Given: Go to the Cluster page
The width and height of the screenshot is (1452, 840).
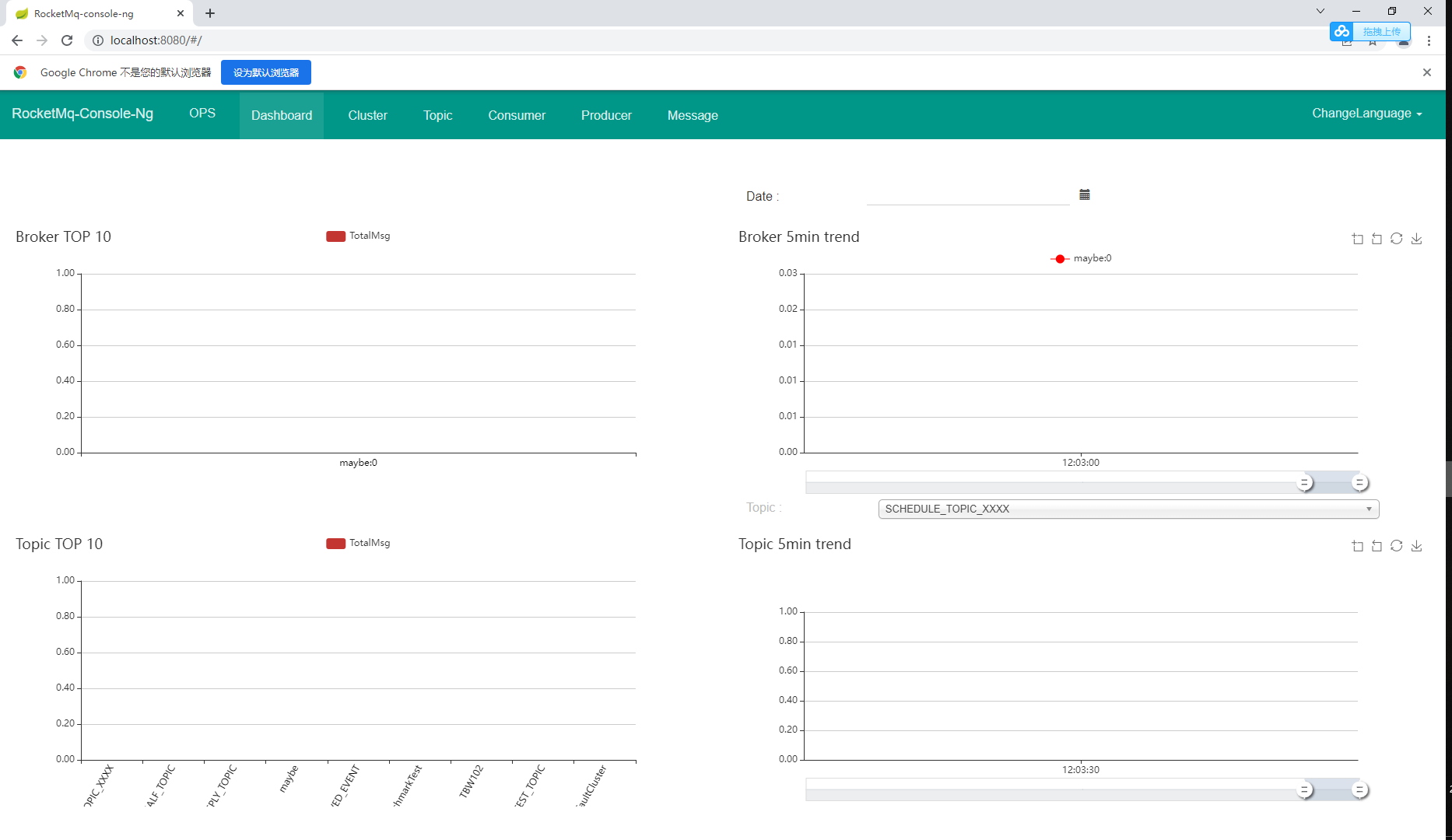Looking at the screenshot, I should (x=367, y=115).
